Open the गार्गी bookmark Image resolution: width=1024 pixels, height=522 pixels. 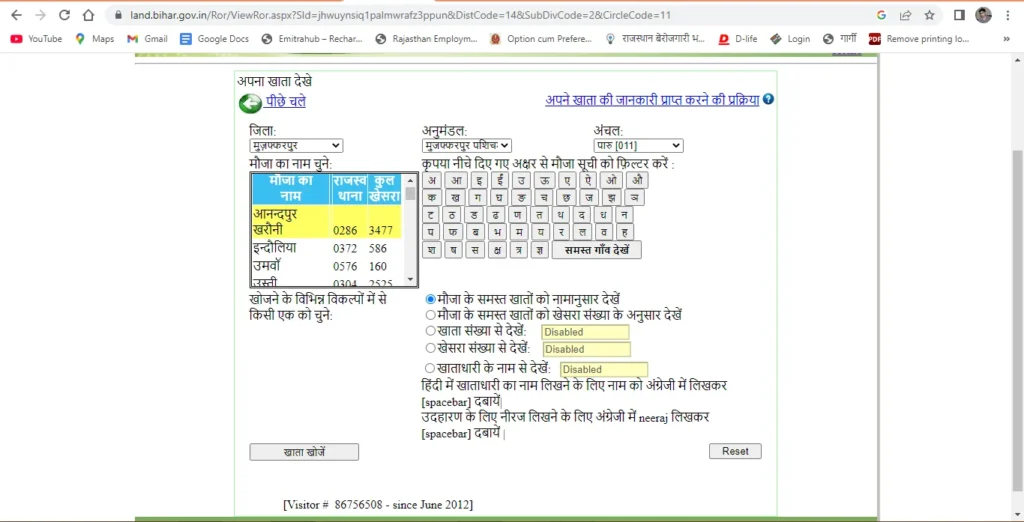tap(841, 39)
